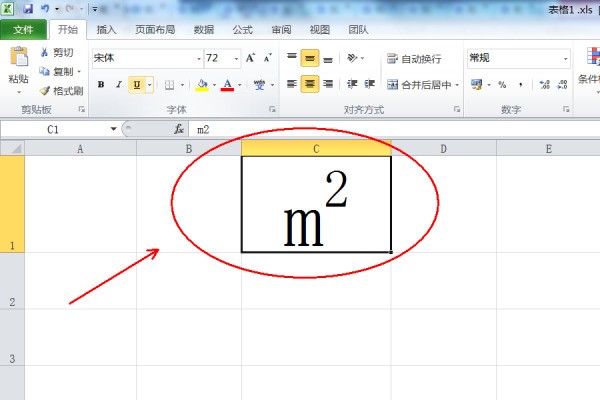Open the font color palette dropdown arrow
The height and width of the screenshot is (400, 600).
[x=240, y=85]
